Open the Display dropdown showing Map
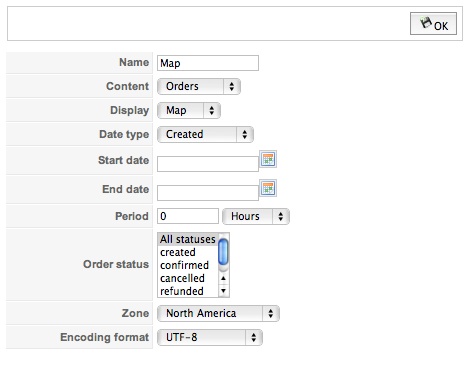The height and width of the screenshot is (365, 468). point(189,110)
